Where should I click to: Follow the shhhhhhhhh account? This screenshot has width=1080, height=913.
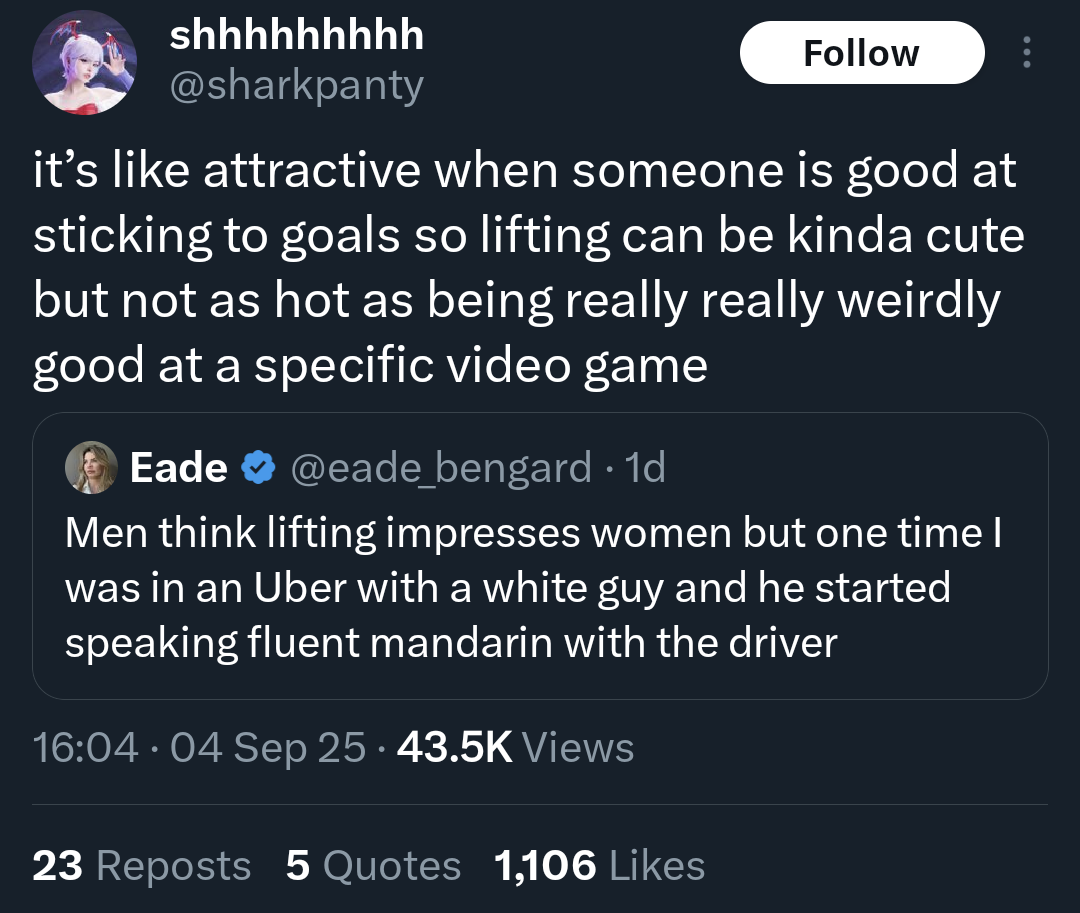coord(862,52)
